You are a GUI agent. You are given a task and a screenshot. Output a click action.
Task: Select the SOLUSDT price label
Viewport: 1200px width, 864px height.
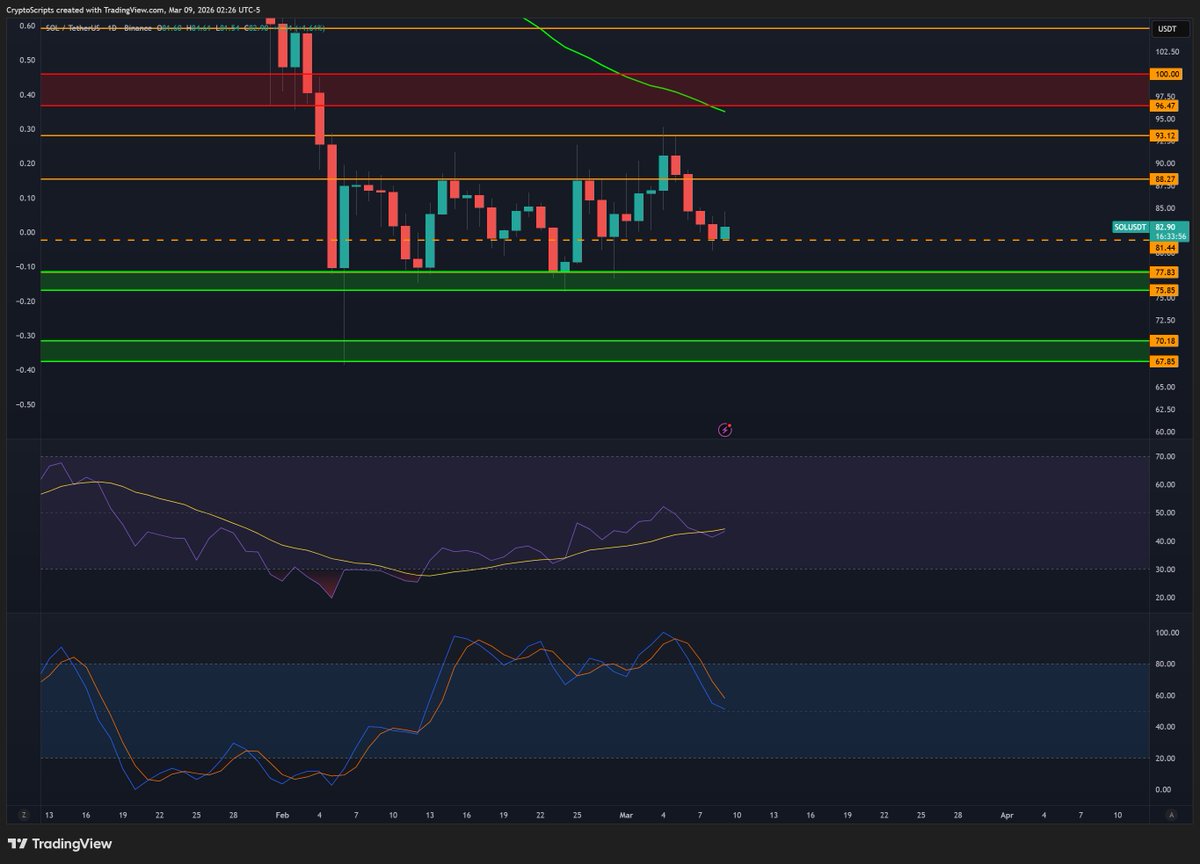tap(1131, 228)
